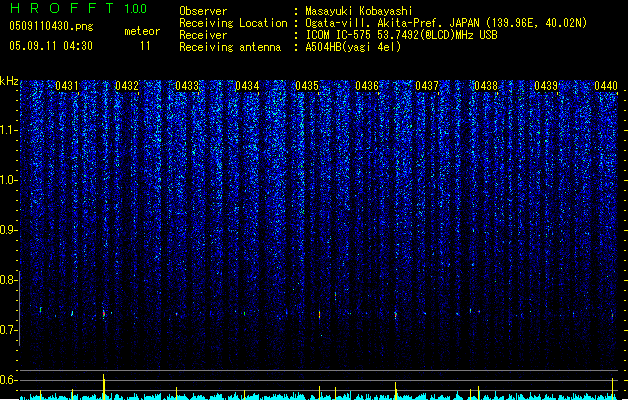The width and height of the screenshot is (629, 400).
Task: Click the 0.8 kHz frequency axis label
Action: point(8,280)
